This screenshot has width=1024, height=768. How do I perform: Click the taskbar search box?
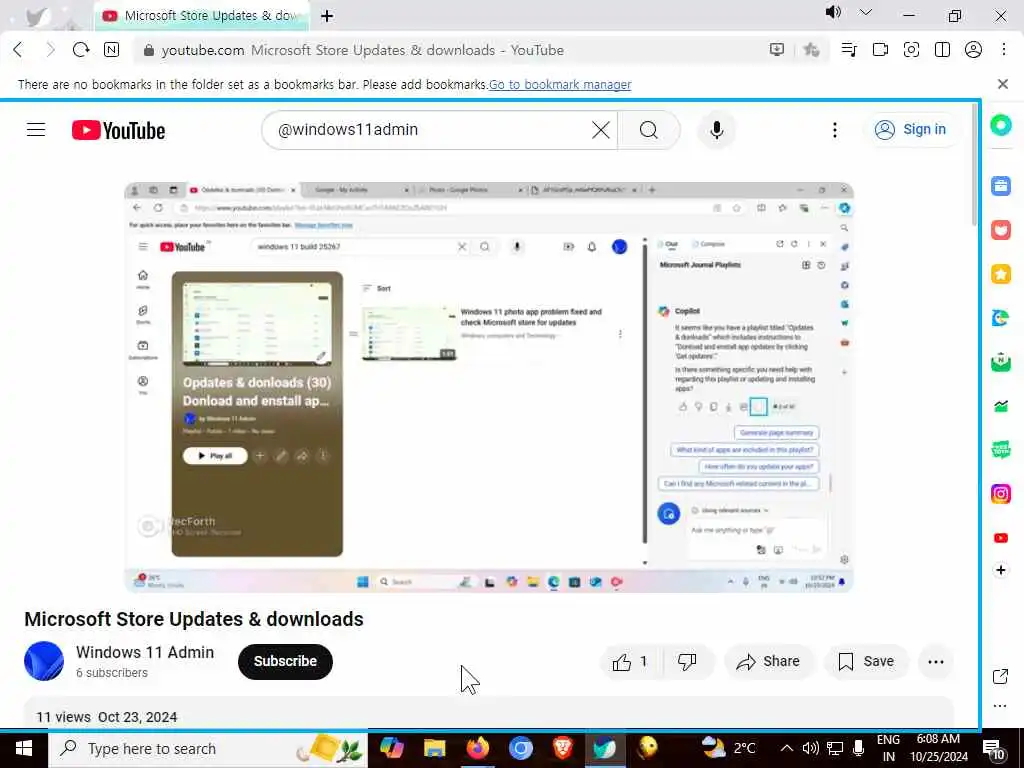pyautogui.click(x=208, y=748)
